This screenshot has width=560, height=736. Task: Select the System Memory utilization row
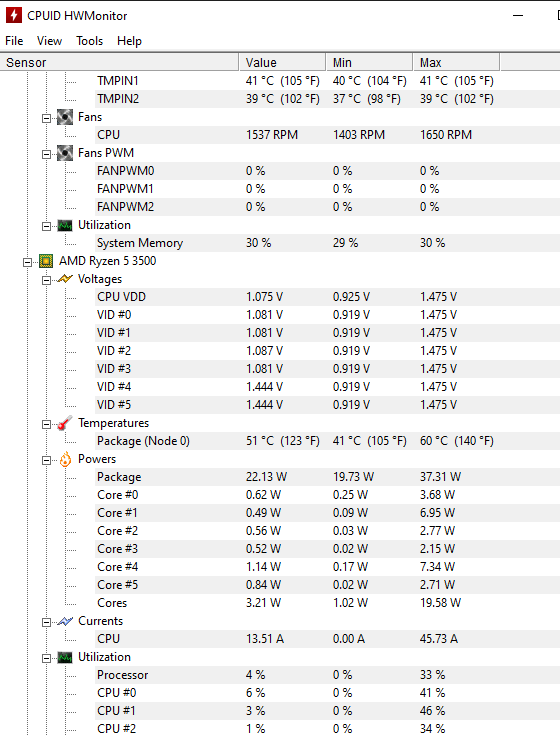[280, 243]
